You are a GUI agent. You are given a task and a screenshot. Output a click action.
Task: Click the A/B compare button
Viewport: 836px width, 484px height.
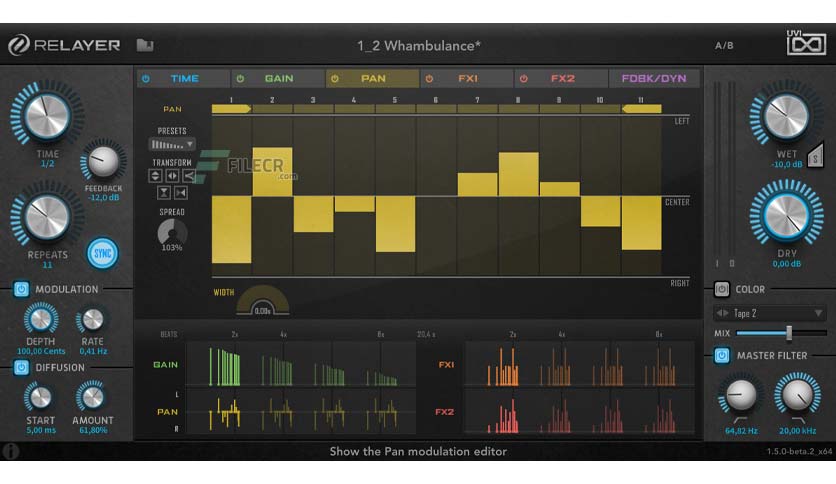[724, 46]
